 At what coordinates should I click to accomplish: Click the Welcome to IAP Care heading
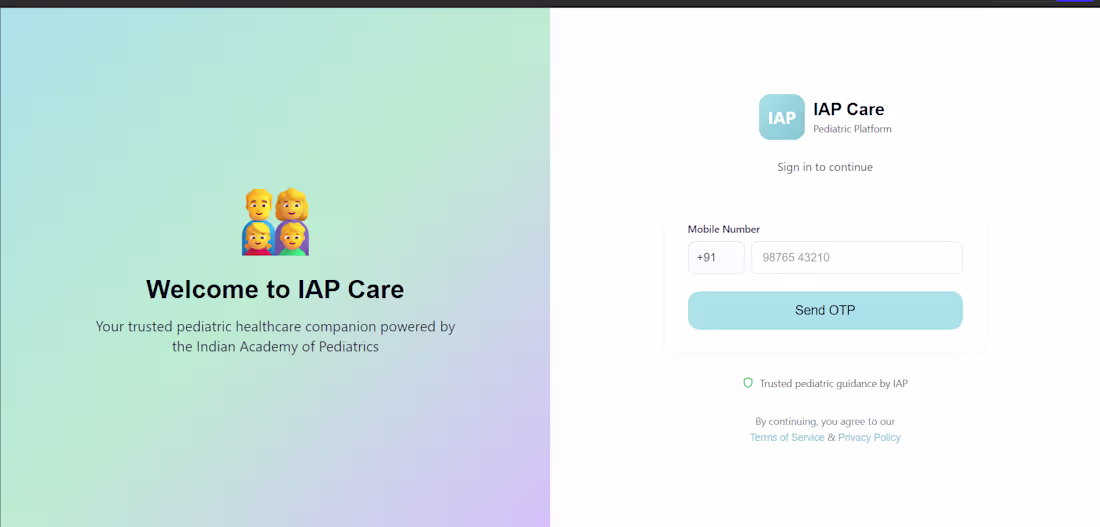click(x=275, y=289)
